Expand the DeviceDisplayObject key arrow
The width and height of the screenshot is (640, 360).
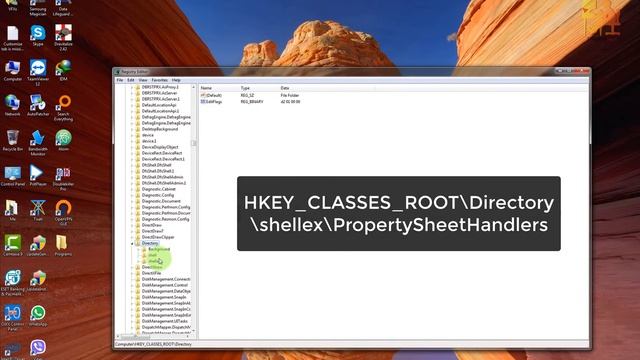tap(132, 147)
